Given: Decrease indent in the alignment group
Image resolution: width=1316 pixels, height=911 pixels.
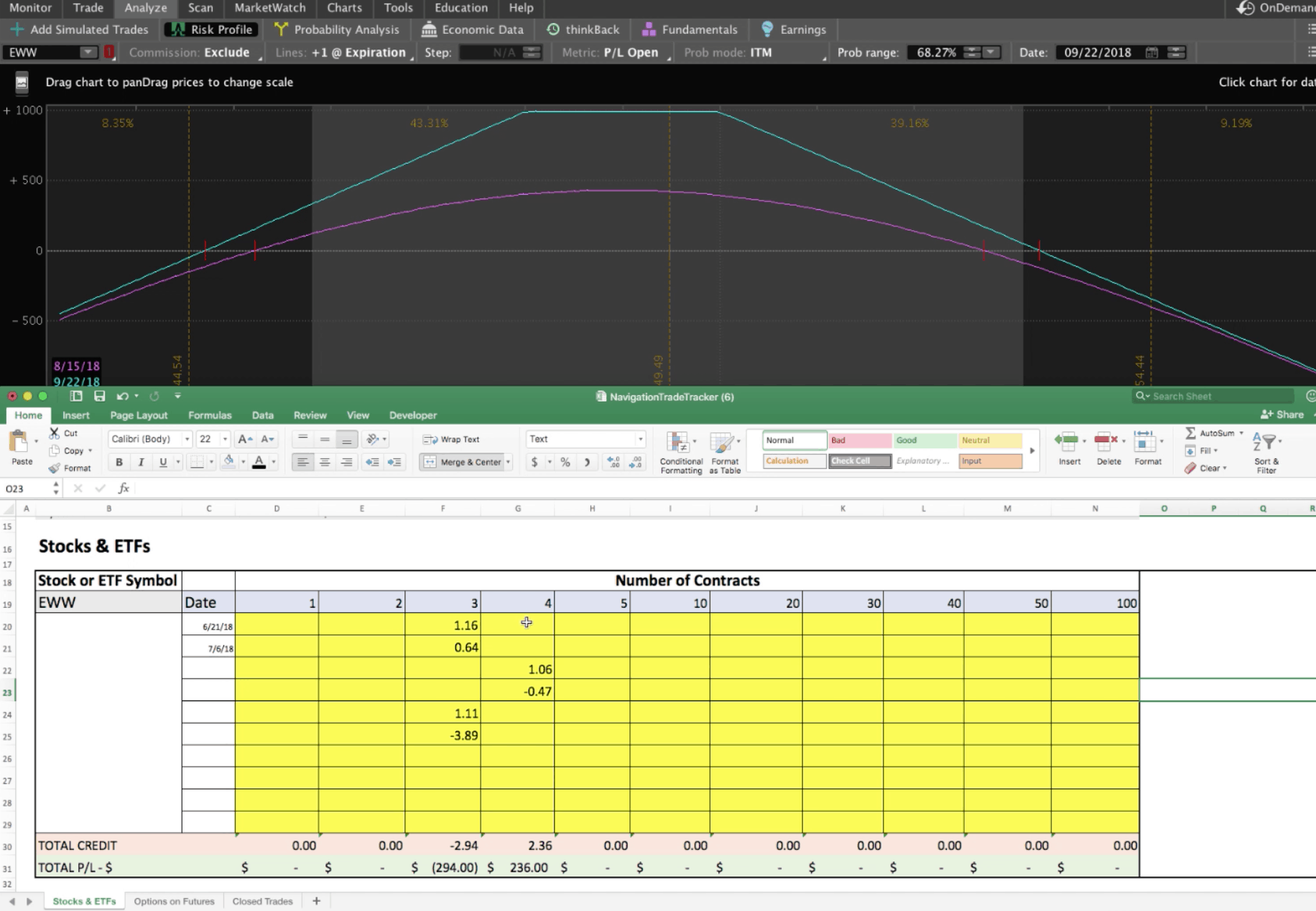Looking at the screenshot, I should coord(372,462).
